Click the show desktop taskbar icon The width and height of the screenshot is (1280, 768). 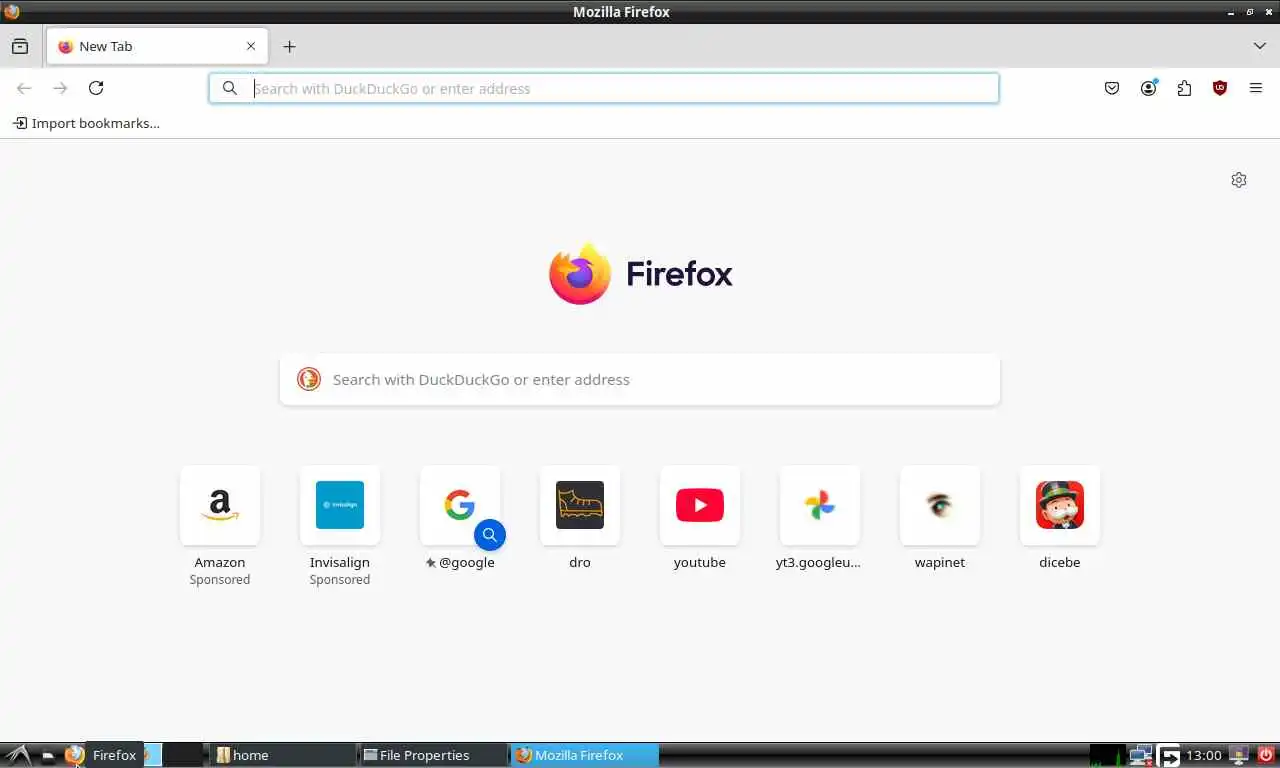[x=47, y=756]
